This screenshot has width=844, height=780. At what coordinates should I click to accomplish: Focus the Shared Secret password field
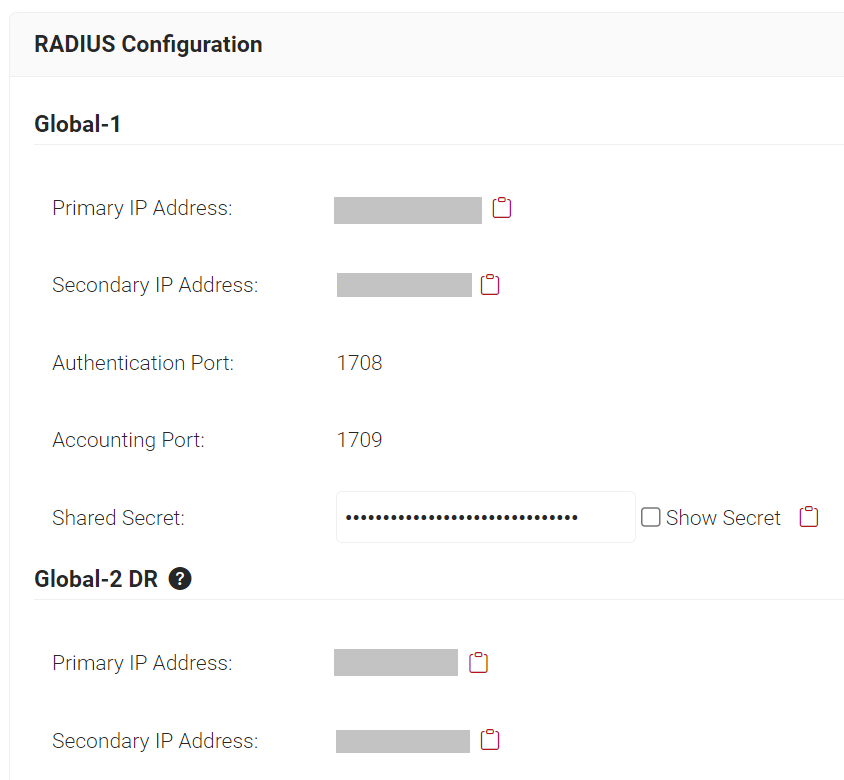[485, 517]
